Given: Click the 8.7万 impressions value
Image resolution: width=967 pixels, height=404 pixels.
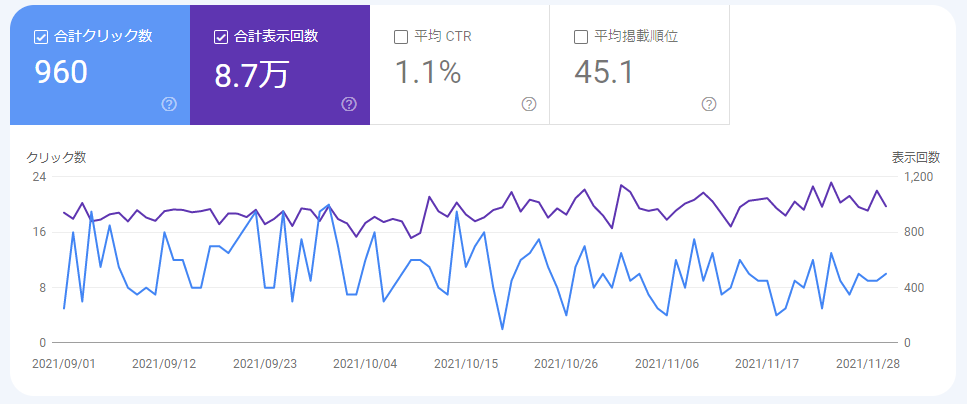Looking at the screenshot, I should click(x=251, y=74).
